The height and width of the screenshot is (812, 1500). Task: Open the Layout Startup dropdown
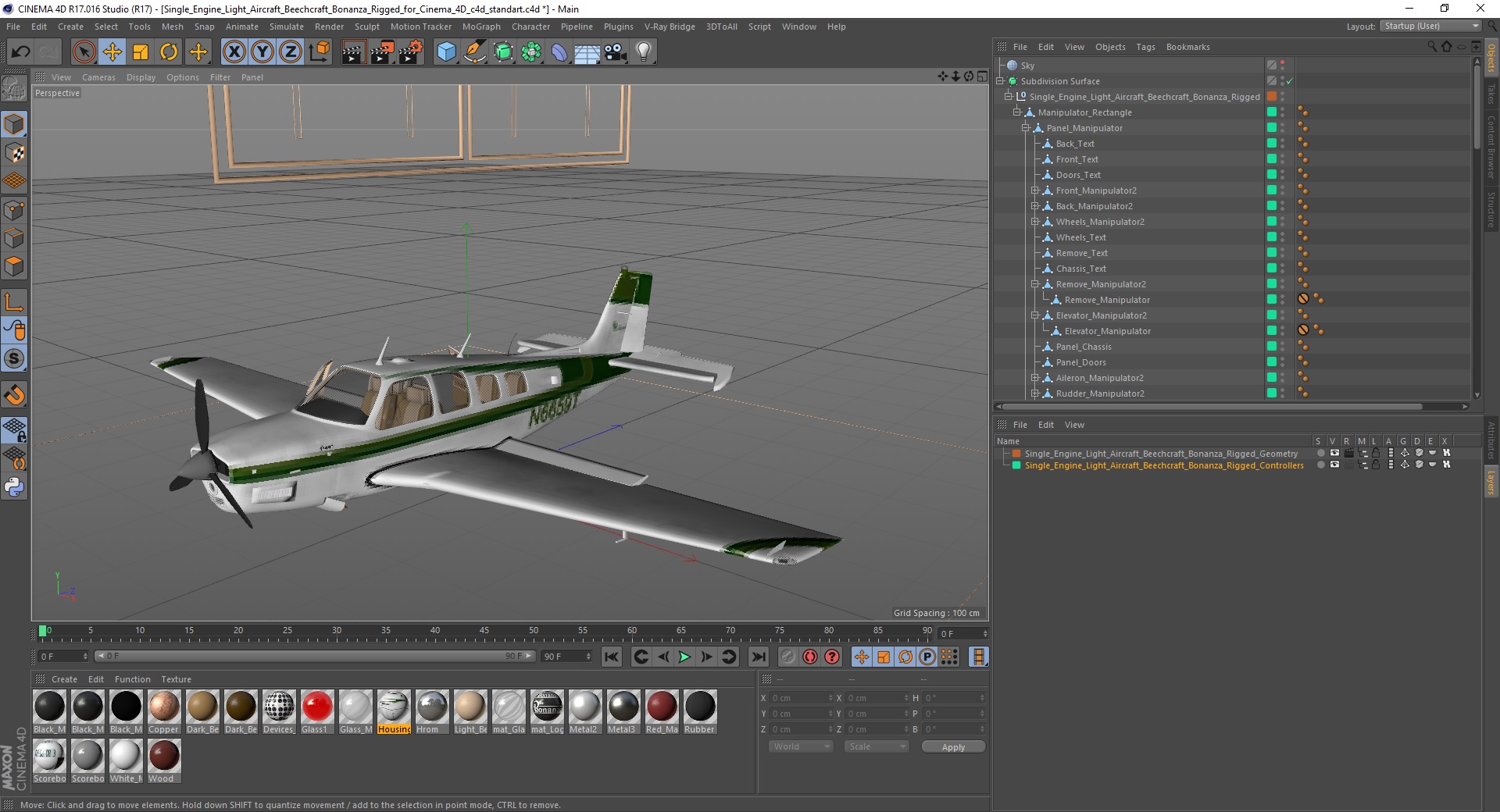click(1430, 26)
